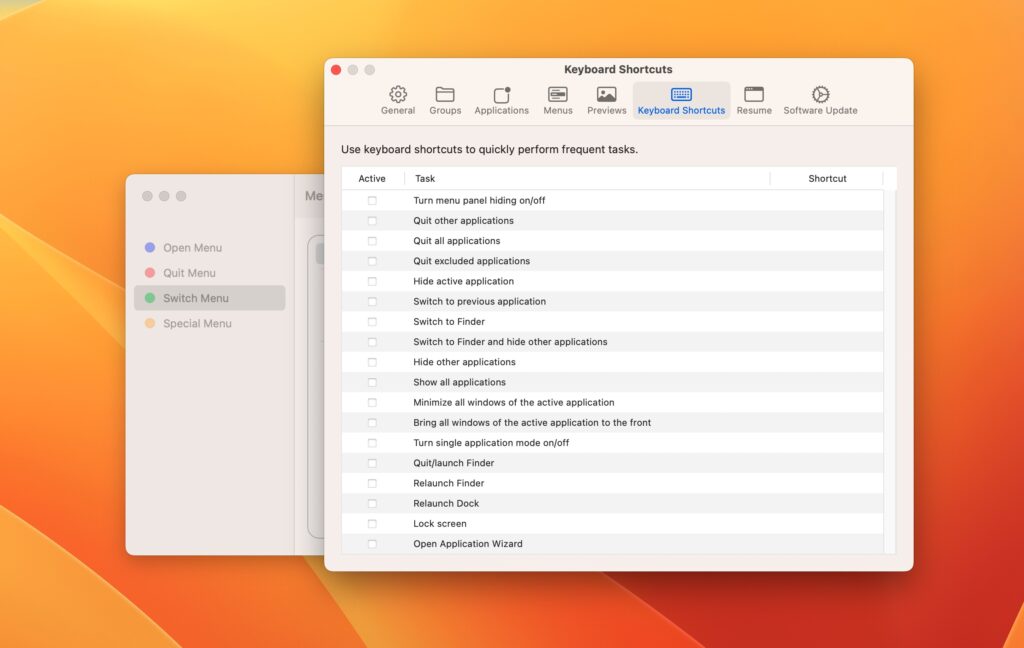Image resolution: width=1024 pixels, height=648 pixels.
Task: Enable the Quit all applications shortcut
Action: pos(372,241)
